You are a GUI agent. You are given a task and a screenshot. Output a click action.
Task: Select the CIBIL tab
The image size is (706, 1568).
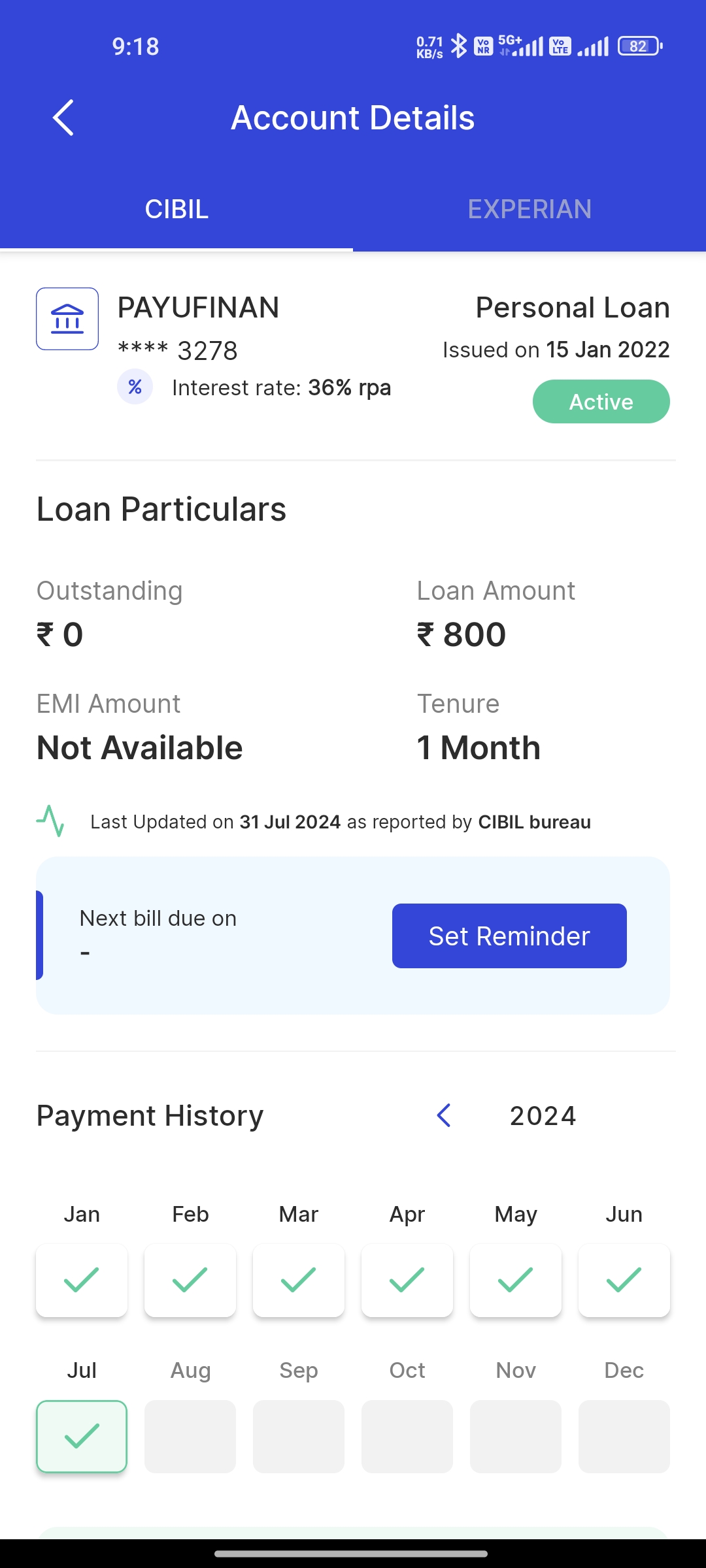[176, 210]
